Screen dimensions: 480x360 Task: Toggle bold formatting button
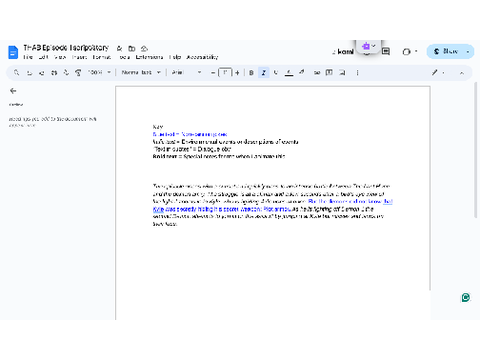[251, 72]
